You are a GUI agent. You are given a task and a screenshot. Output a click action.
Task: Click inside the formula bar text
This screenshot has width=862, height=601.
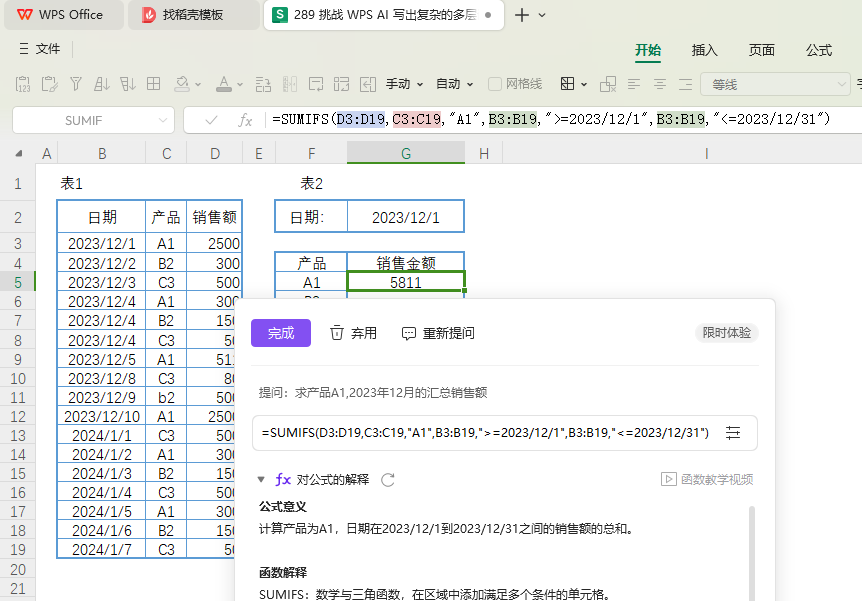(x=551, y=119)
